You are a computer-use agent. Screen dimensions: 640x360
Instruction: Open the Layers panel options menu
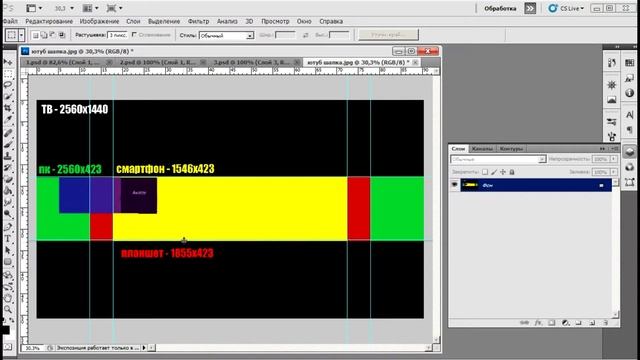(615, 149)
